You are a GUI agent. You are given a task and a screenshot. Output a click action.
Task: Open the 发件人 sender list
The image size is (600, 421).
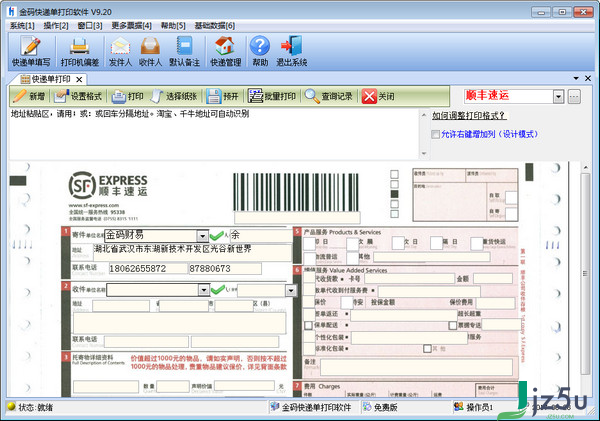tap(121, 51)
